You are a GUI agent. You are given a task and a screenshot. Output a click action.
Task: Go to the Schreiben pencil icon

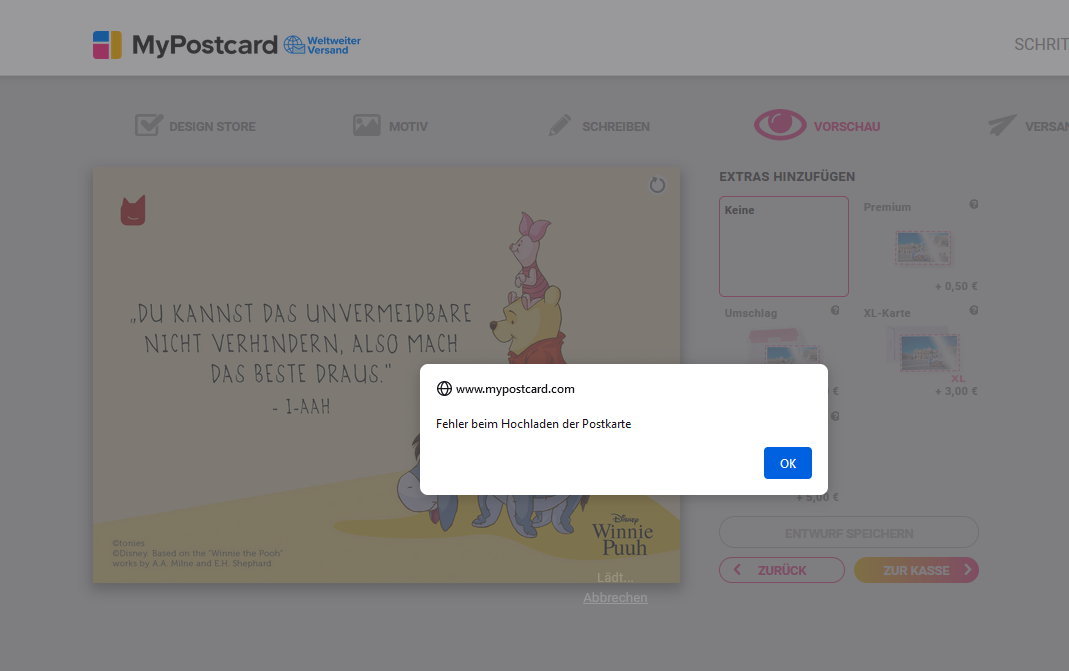tap(560, 125)
